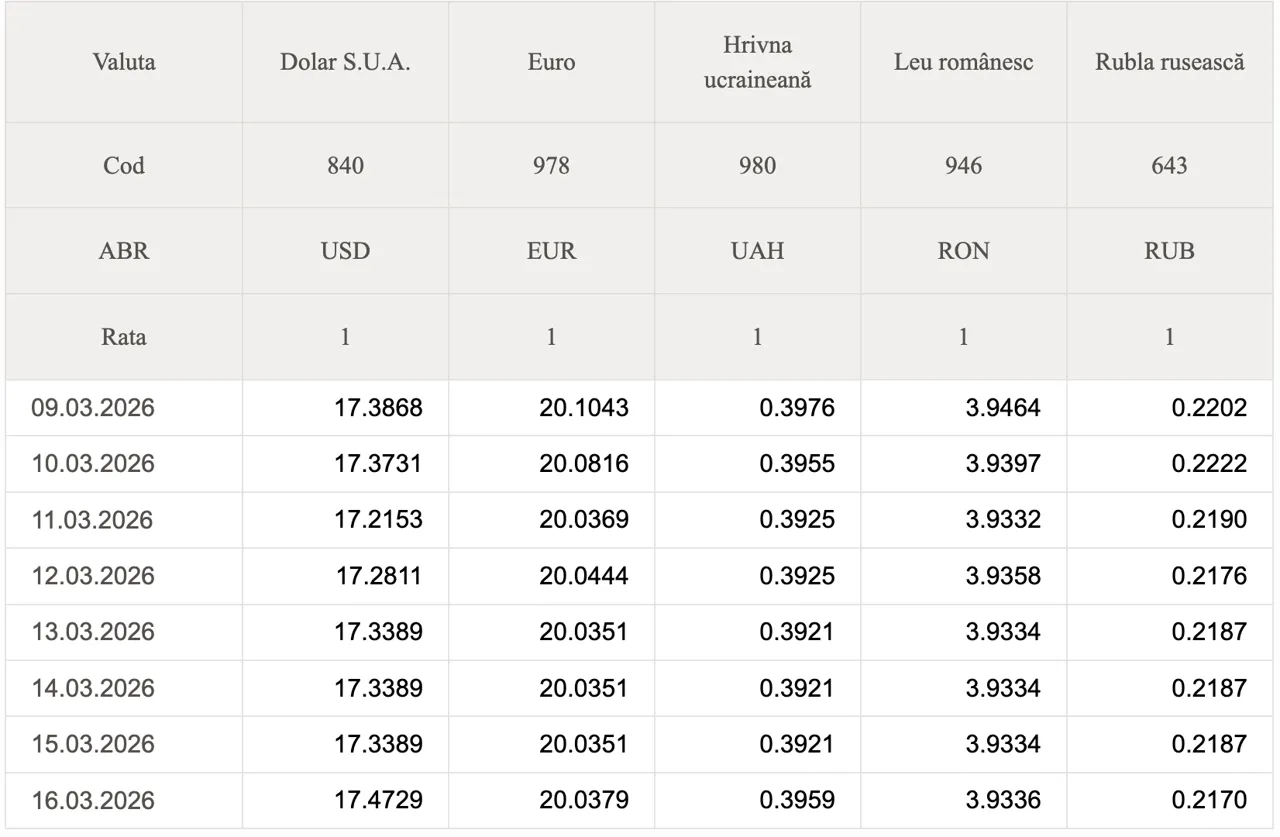Select the 09.03.2026 date row label
Image resolution: width=1280 pixels, height=837 pixels.
(x=93, y=408)
